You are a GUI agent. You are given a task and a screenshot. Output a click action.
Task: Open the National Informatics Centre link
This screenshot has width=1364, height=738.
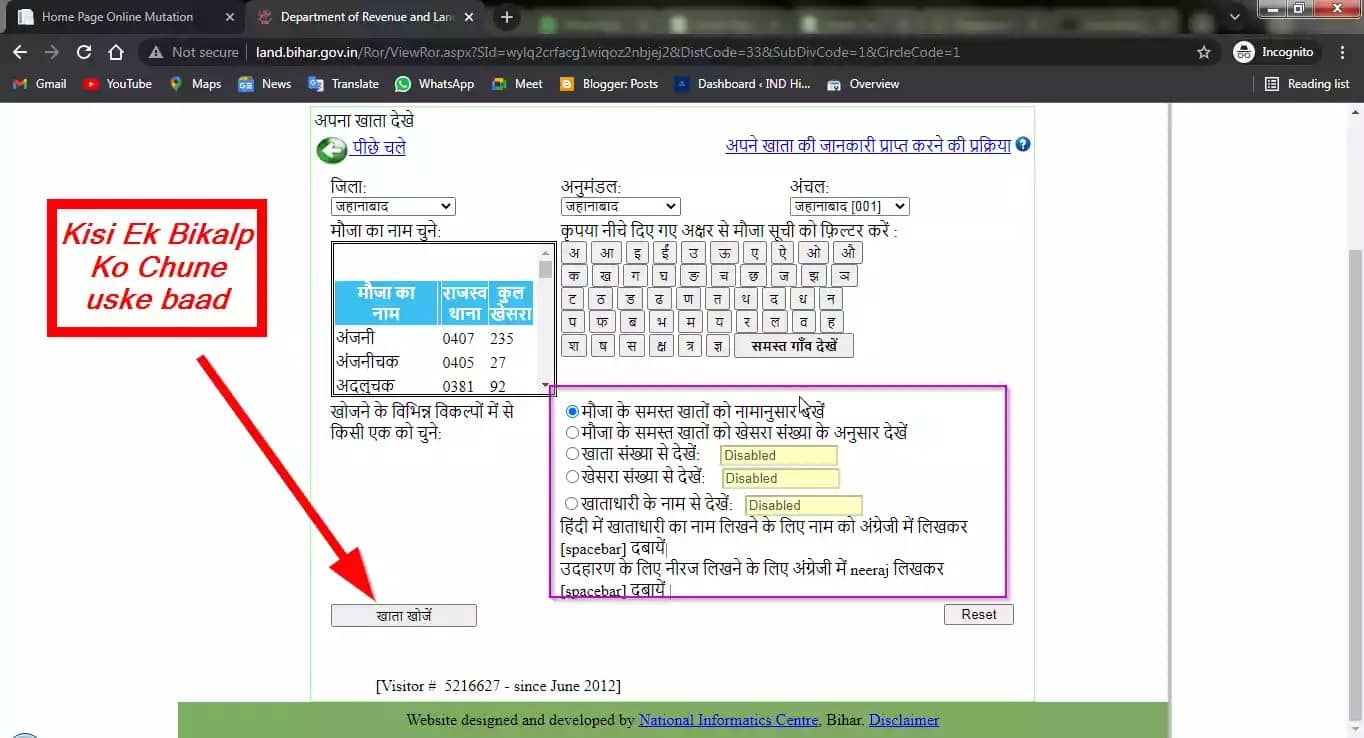(x=728, y=720)
